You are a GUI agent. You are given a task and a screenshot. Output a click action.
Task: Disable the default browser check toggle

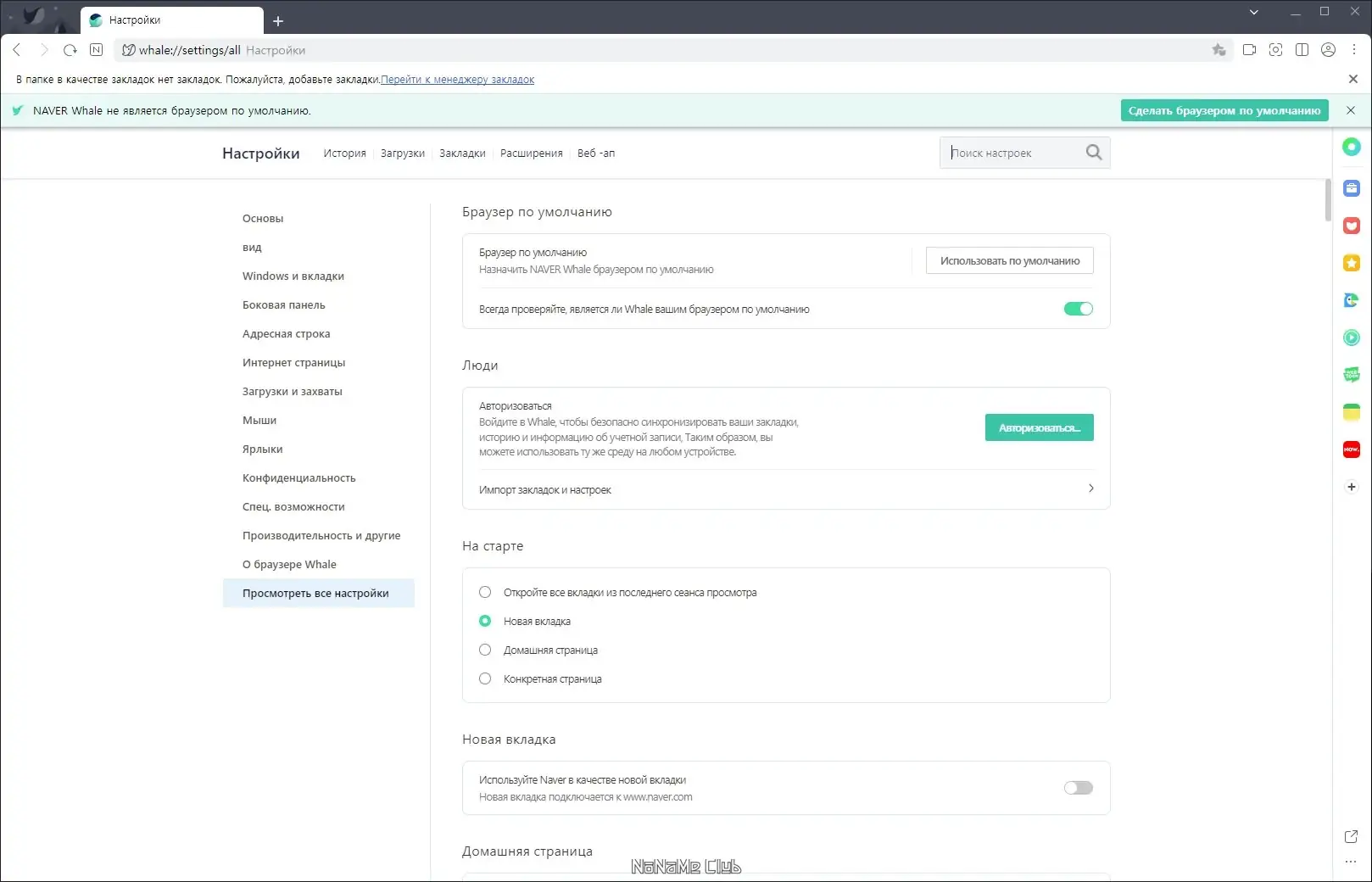tap(1078, 309)
